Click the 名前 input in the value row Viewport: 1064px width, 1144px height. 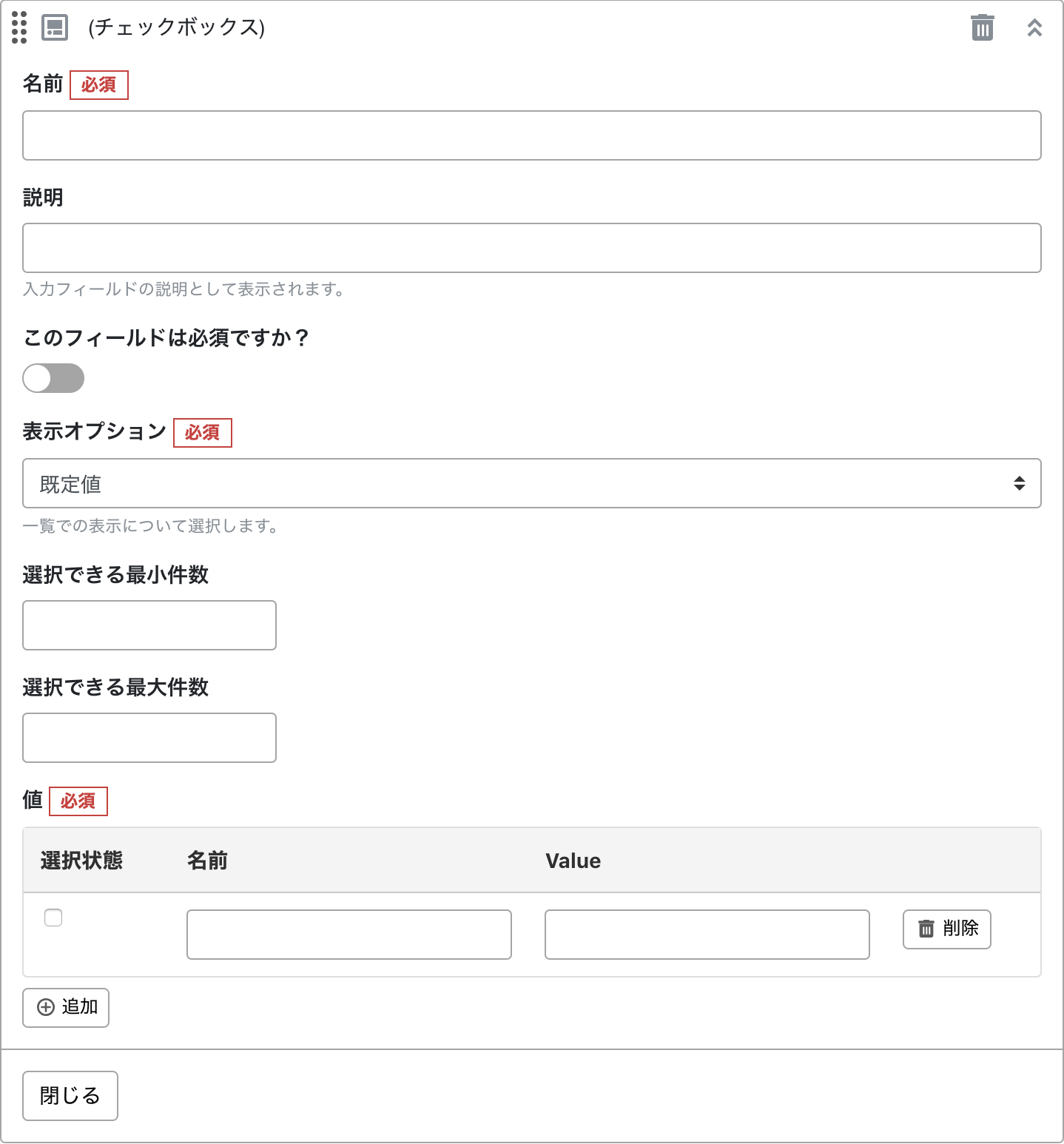pos(349,935)
